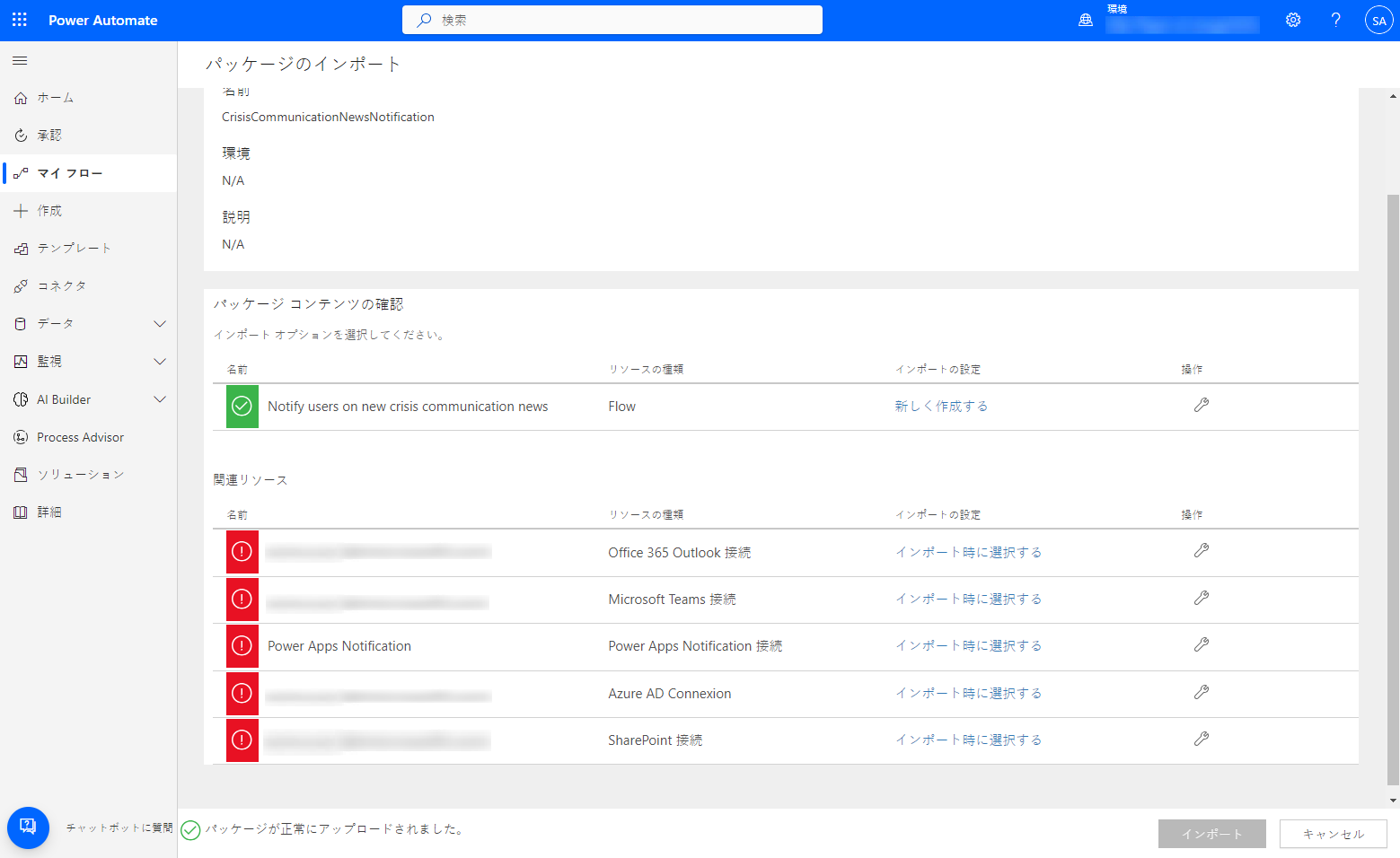Expand the 監視 chevron

160,362
